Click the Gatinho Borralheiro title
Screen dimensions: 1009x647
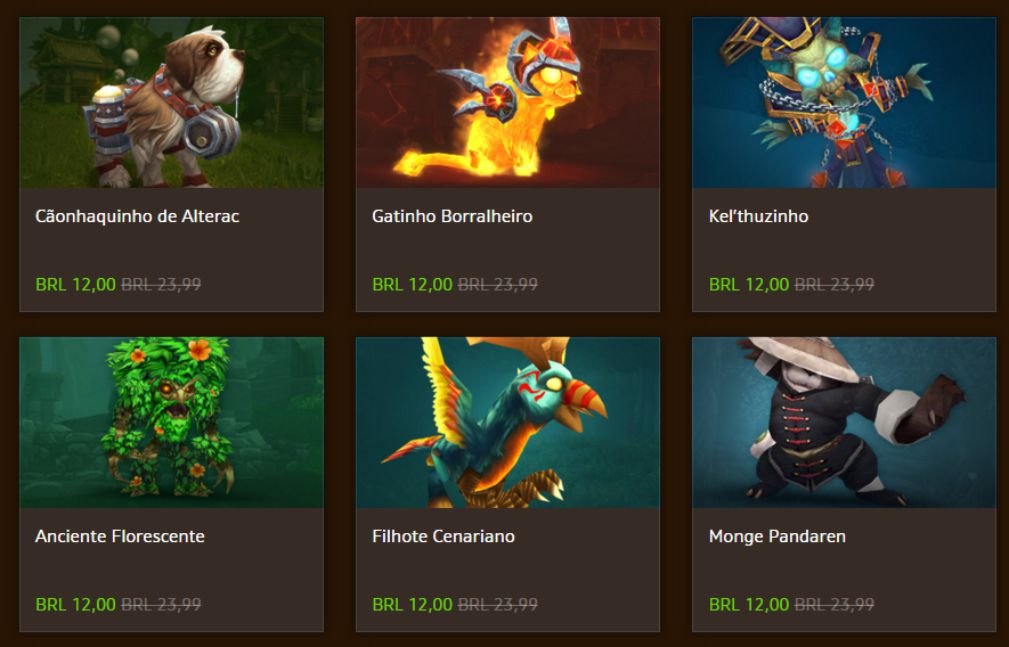(452, 216)
